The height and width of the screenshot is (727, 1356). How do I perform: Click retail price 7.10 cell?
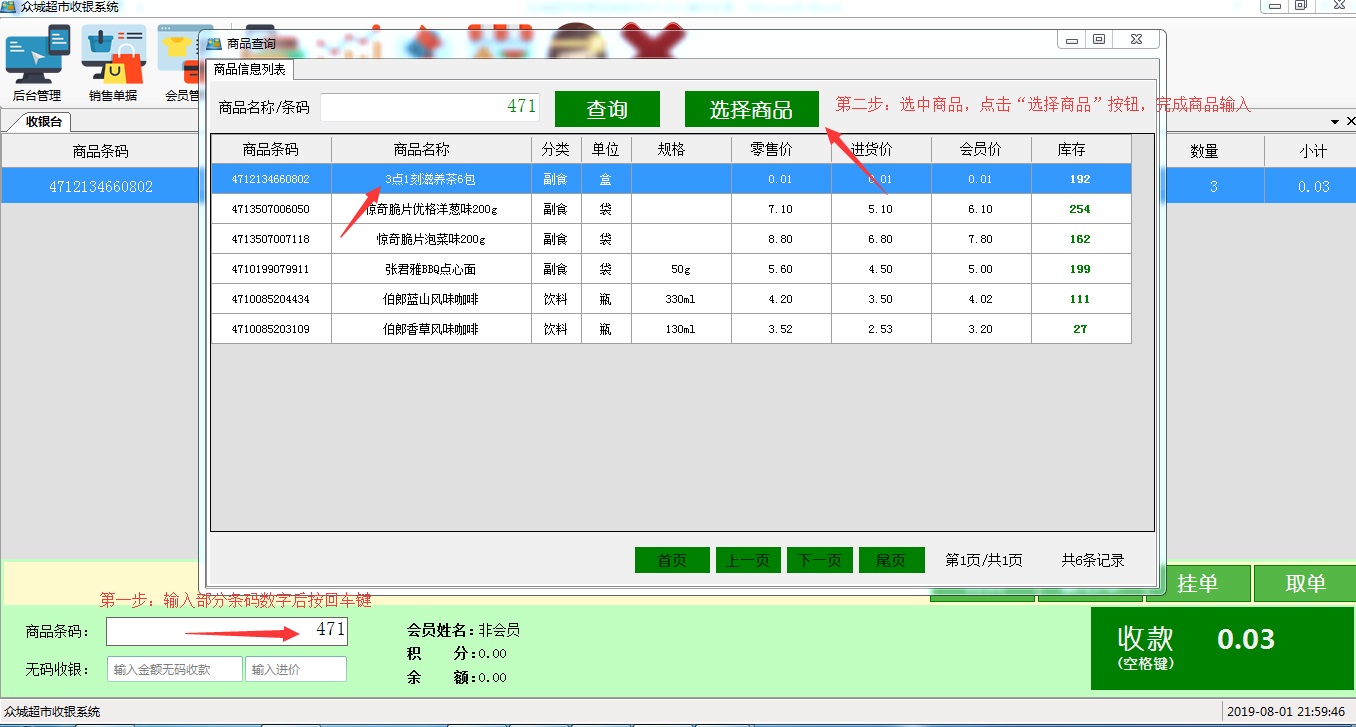point(780,209)
